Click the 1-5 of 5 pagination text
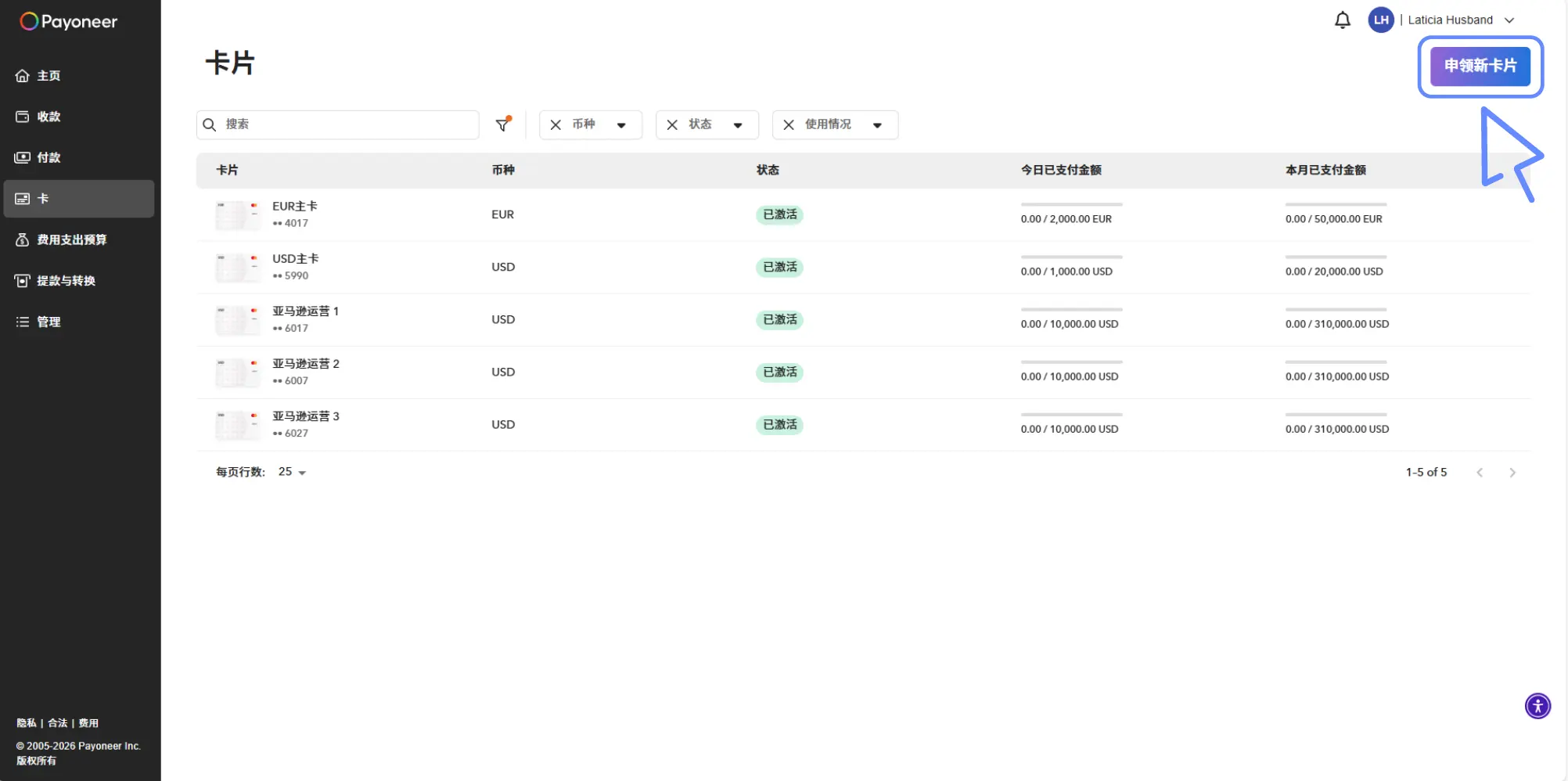This screenshot has width=1568, height=781. pos(1426,473)
